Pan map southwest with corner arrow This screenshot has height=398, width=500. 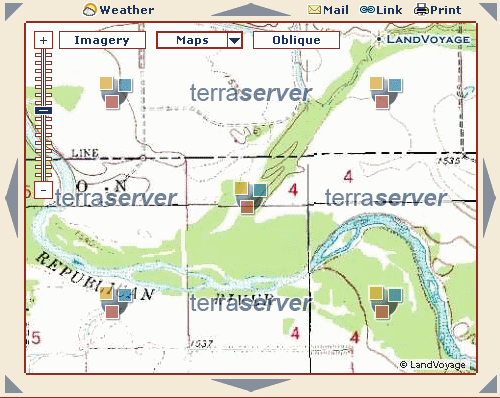[x=14, y=384]
